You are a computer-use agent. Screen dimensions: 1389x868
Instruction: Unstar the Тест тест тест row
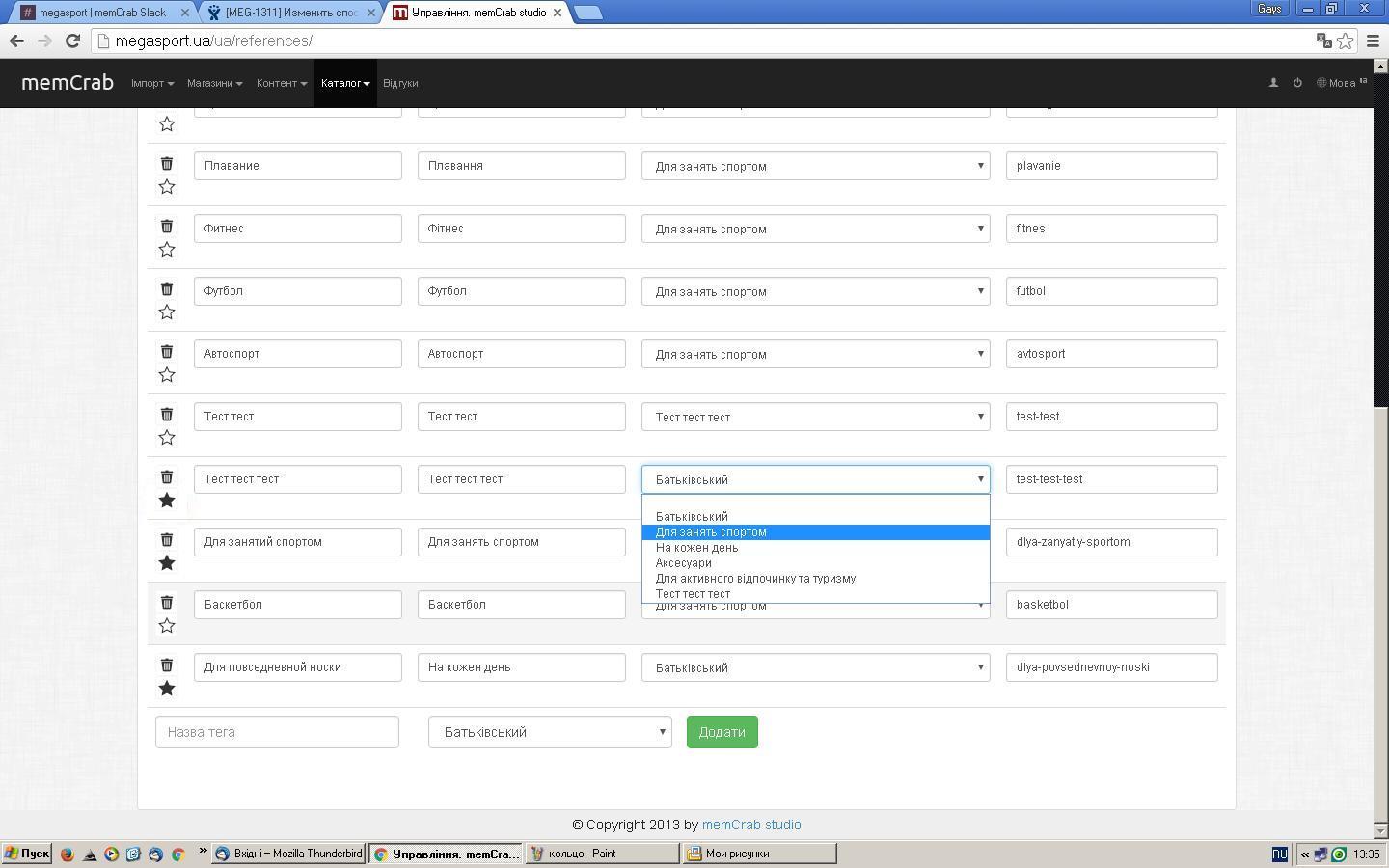point(167,501)
